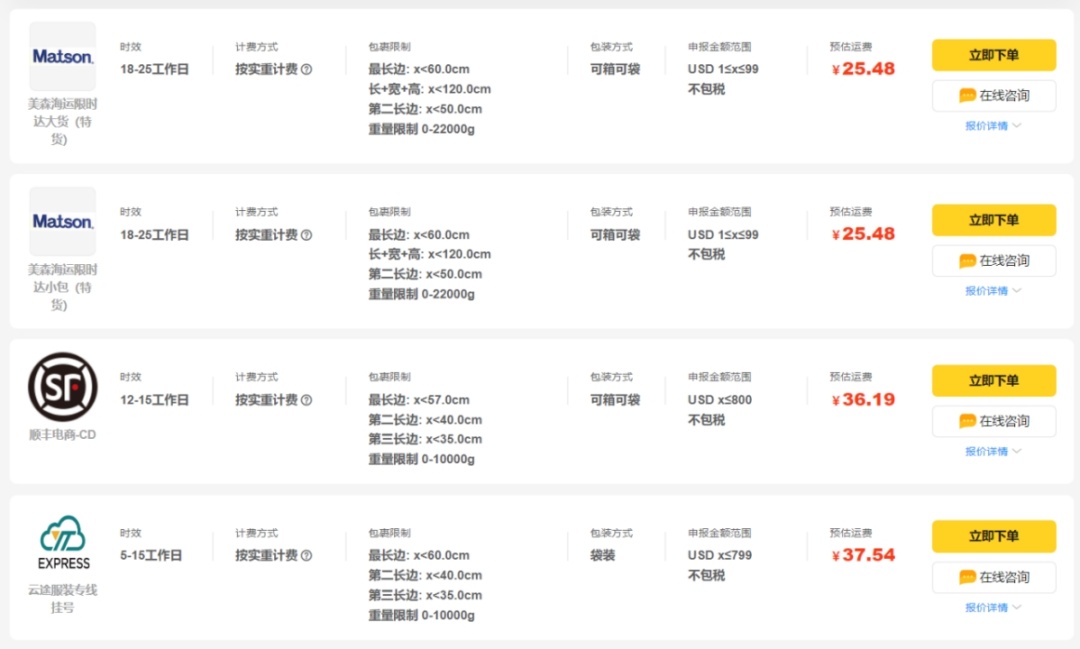Click the Matson logo for 美森海运限时达小包

[62, 221]
